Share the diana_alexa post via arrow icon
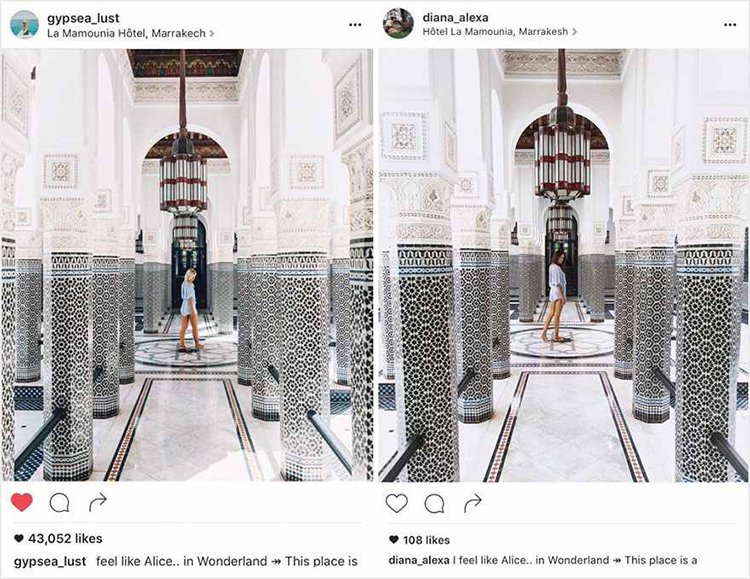Screen dimensions: 750x579 click(x=473, y=503)
